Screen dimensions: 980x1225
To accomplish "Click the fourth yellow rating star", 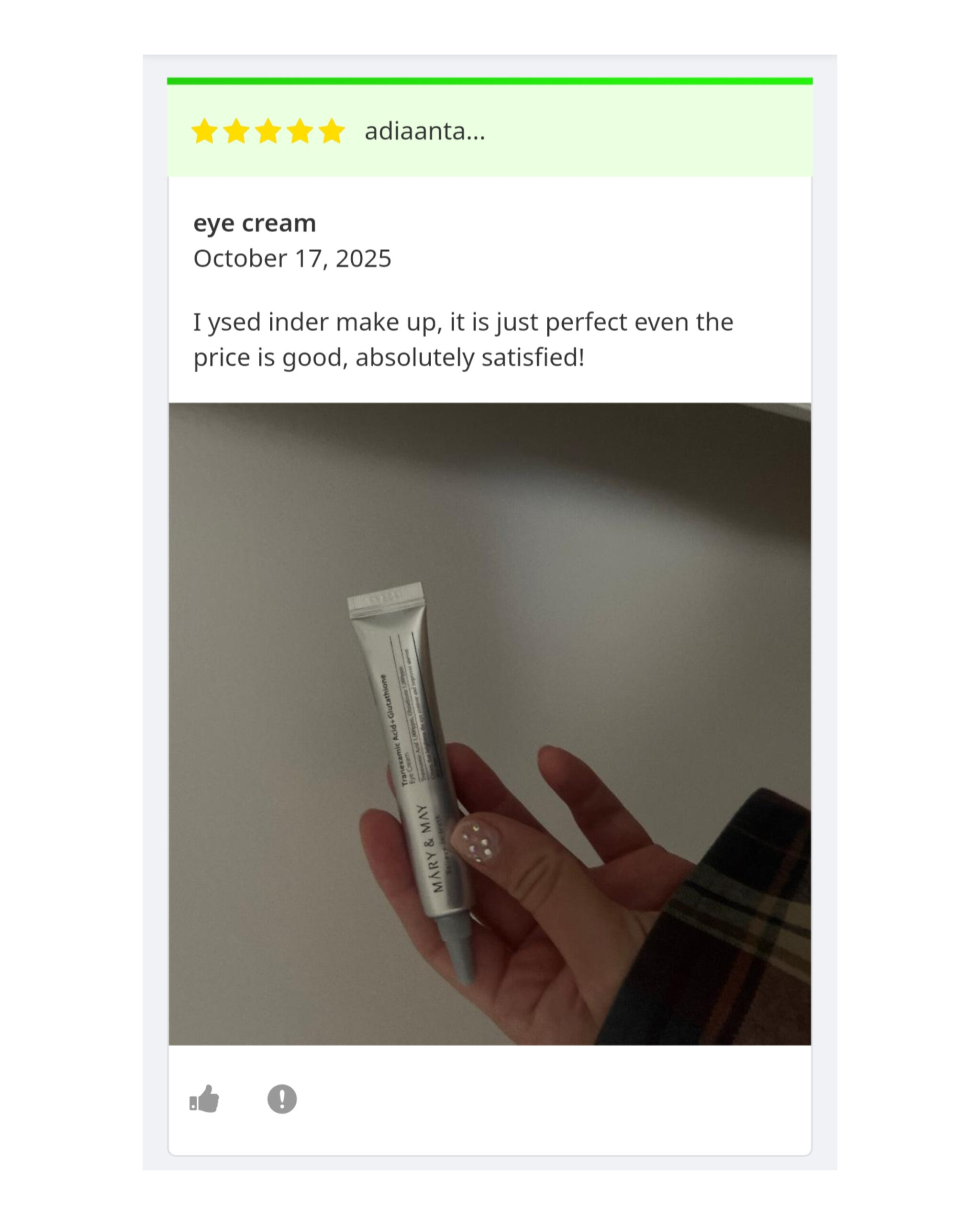I will [x=300, y=131].
